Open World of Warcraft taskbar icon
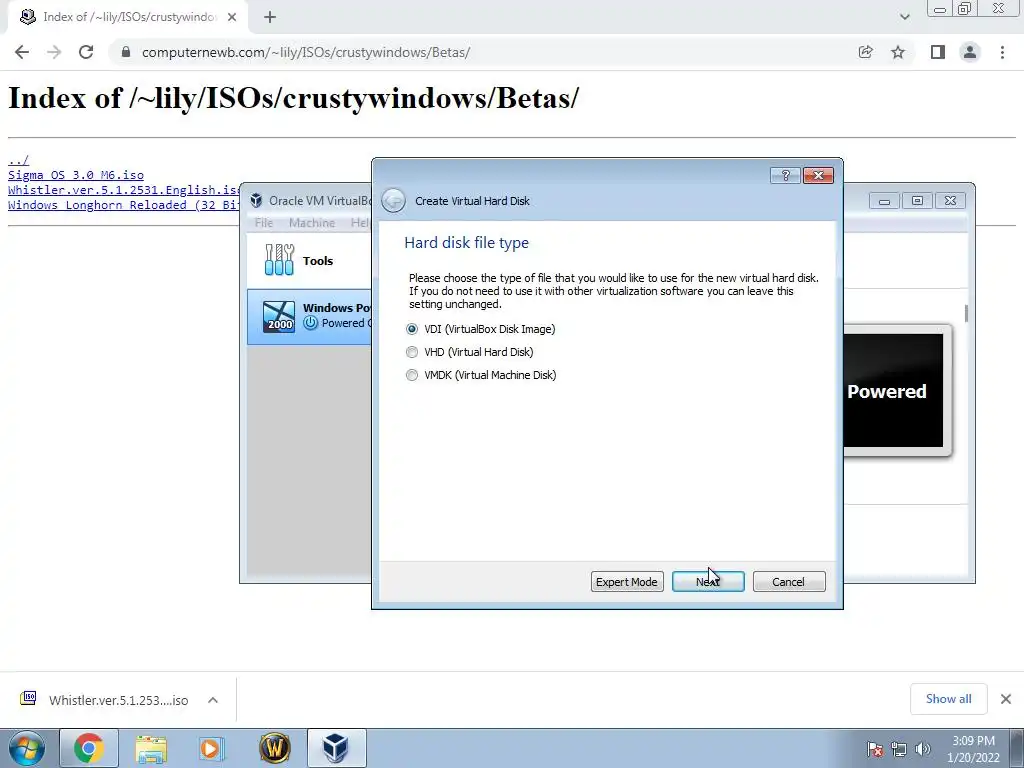This screenshot has height=768, width=1024. click(x=275, y=748)
